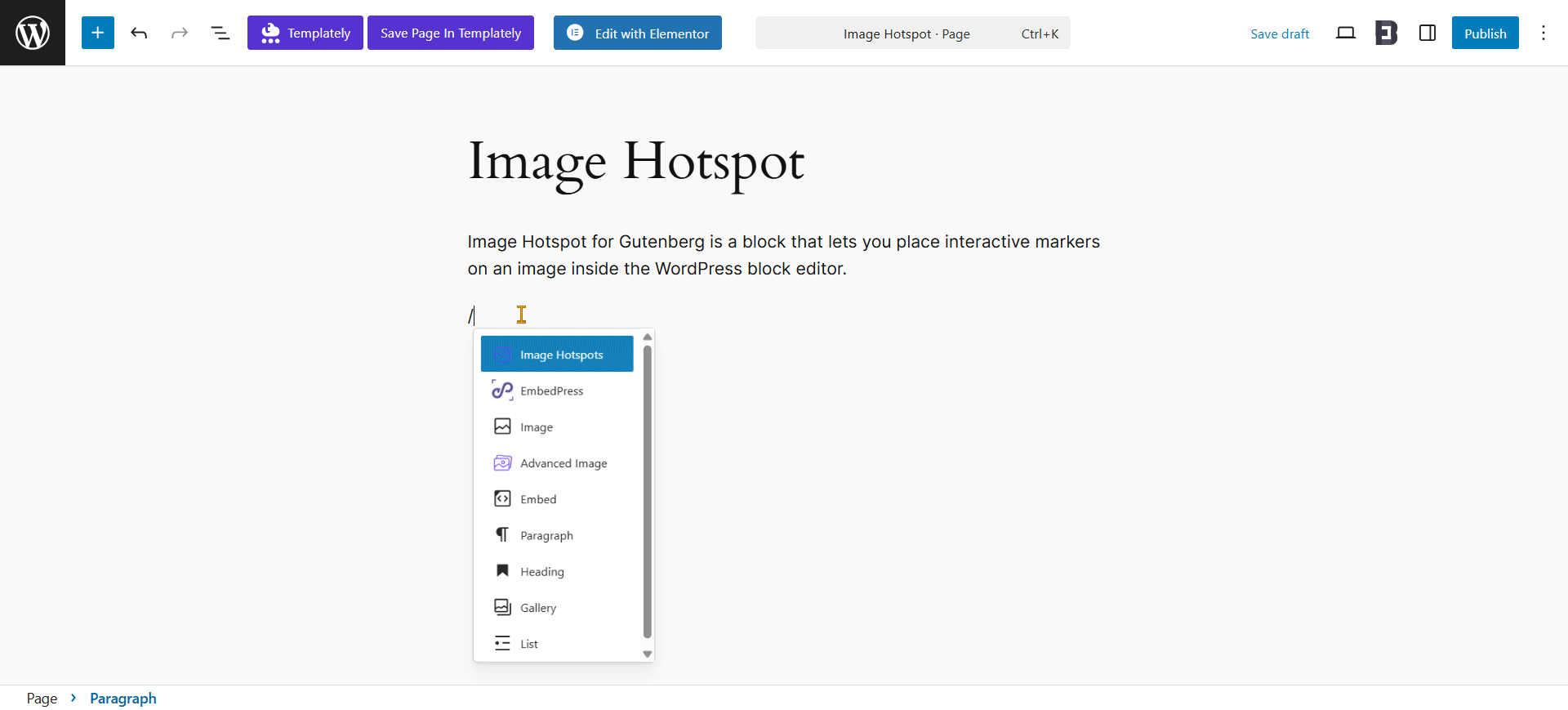This screenshot has height=710, width=1568.
Task: Open the Templately library
Action: tap(305, 33)
